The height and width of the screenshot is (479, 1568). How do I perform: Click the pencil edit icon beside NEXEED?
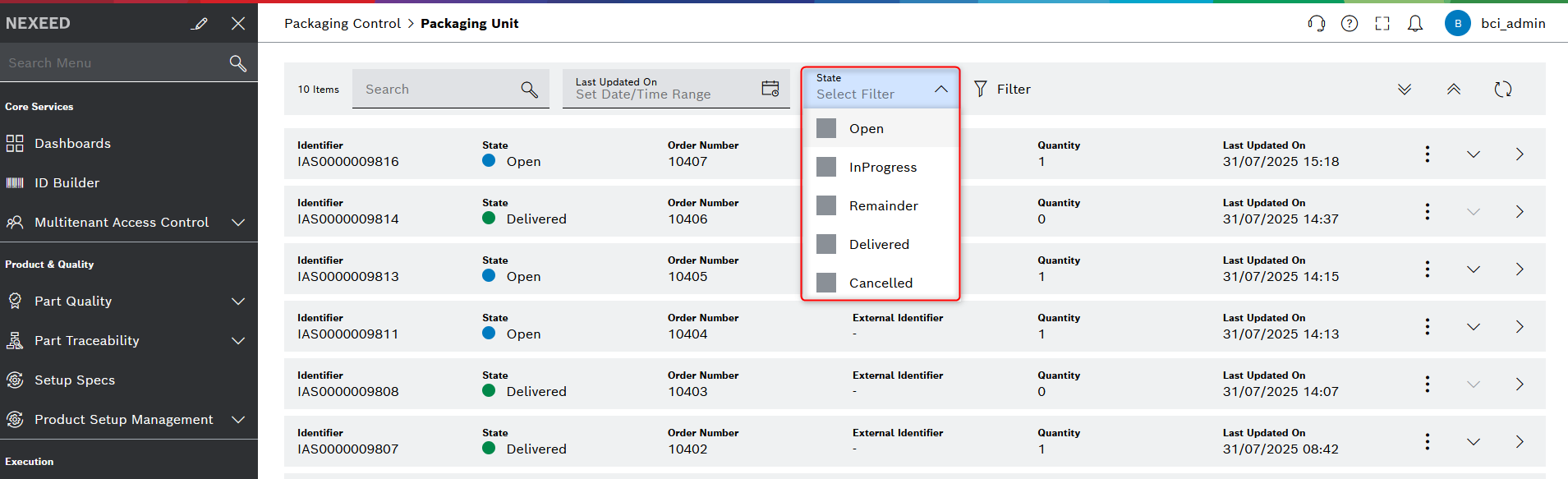click(199, 24)
